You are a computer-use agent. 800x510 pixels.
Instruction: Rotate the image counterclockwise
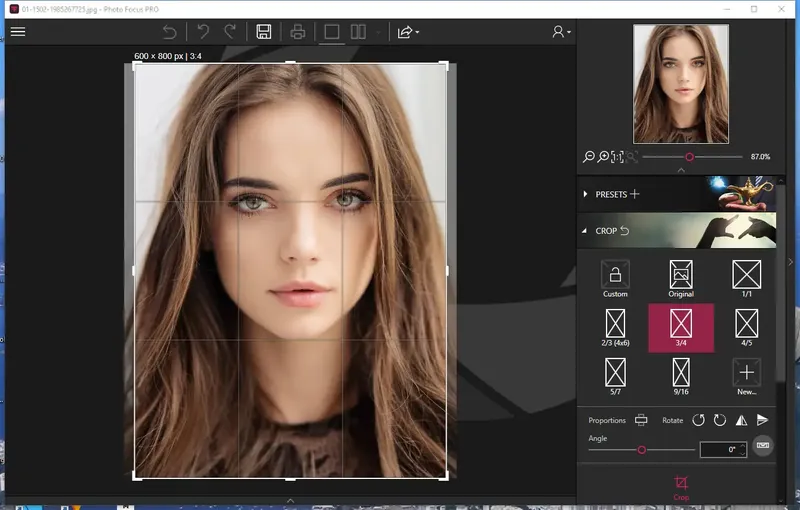tap(698, 420)
